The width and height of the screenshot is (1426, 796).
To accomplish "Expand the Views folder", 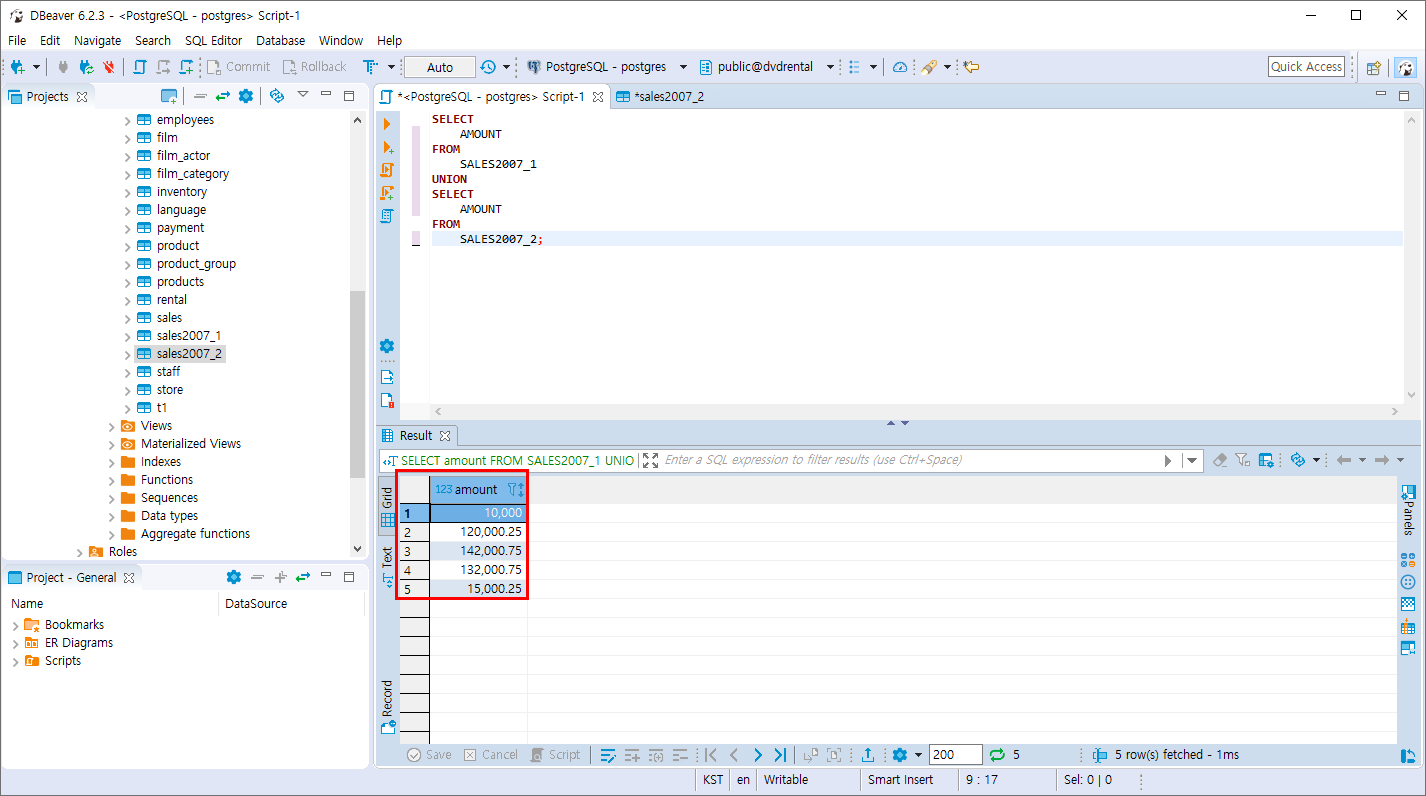I will [112, 426].
